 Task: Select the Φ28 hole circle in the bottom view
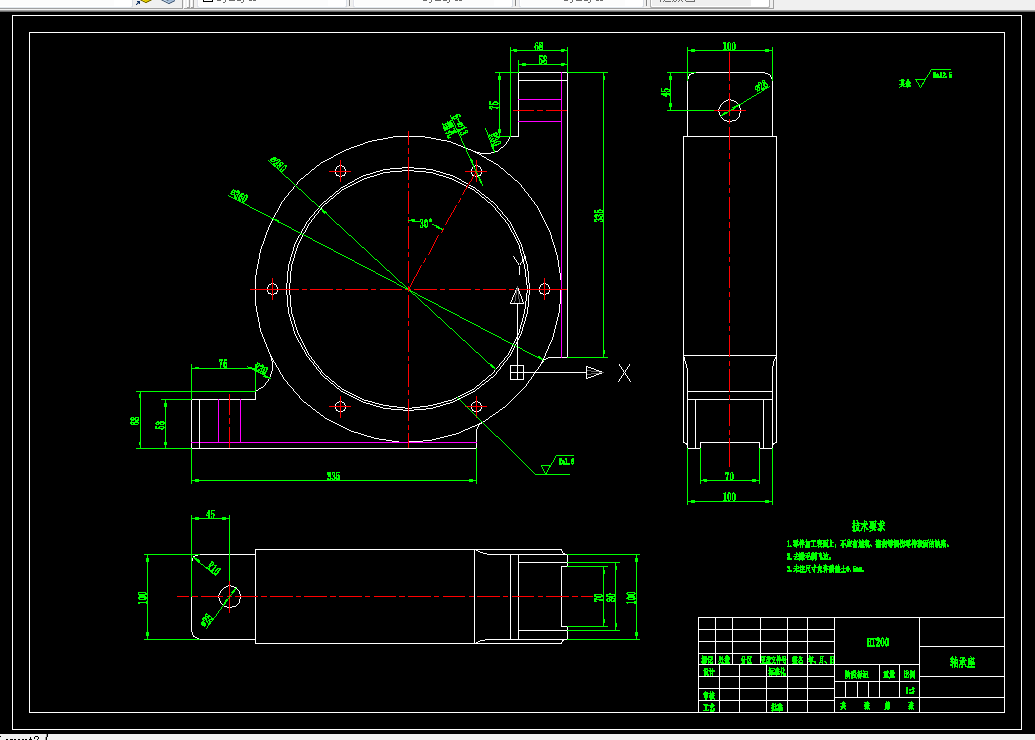point(229,597)
